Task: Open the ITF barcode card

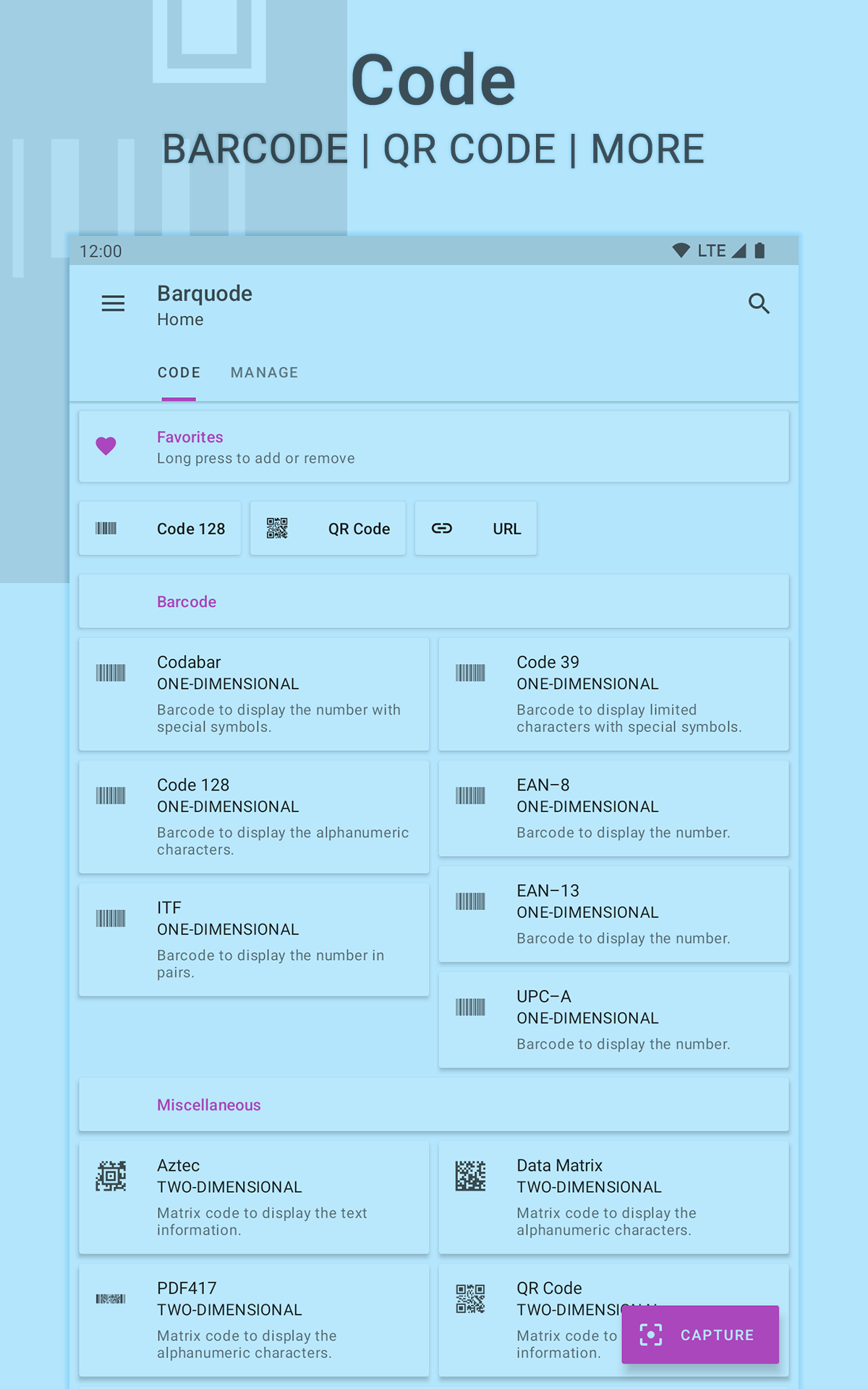Action: 254,939
